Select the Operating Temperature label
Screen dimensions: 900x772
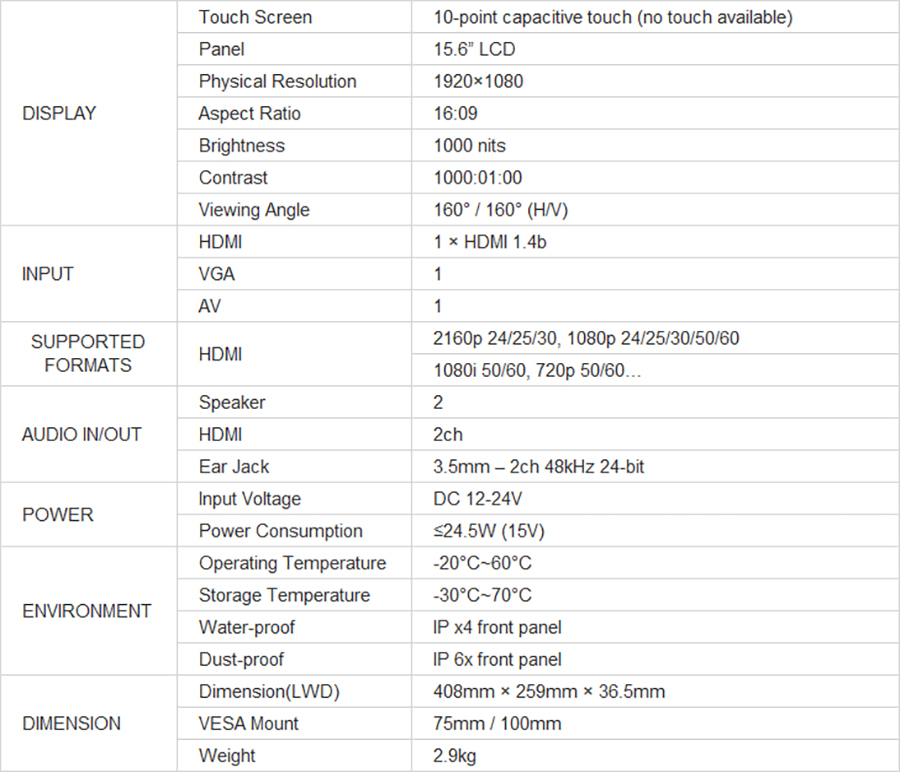click(x=292, y=563)
